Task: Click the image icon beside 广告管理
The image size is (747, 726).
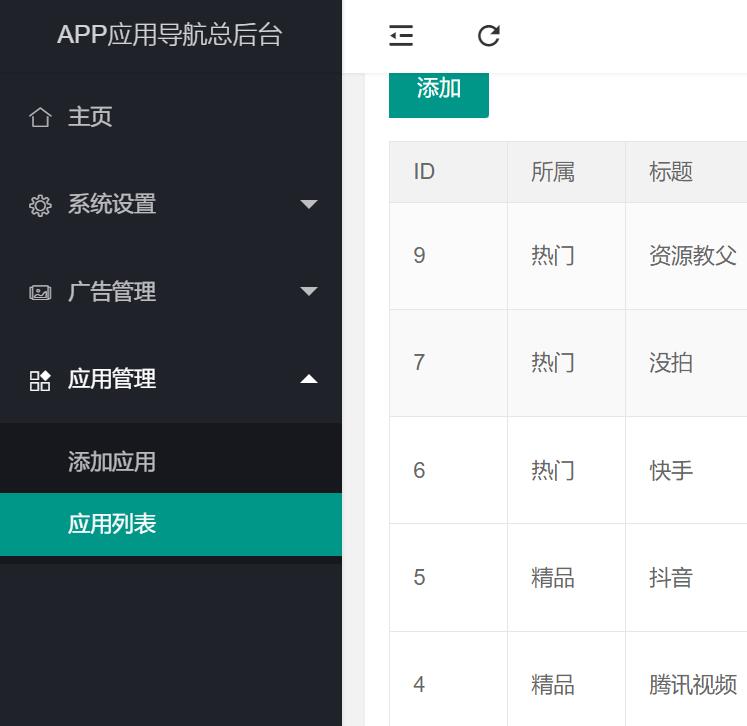Action: 40,293
